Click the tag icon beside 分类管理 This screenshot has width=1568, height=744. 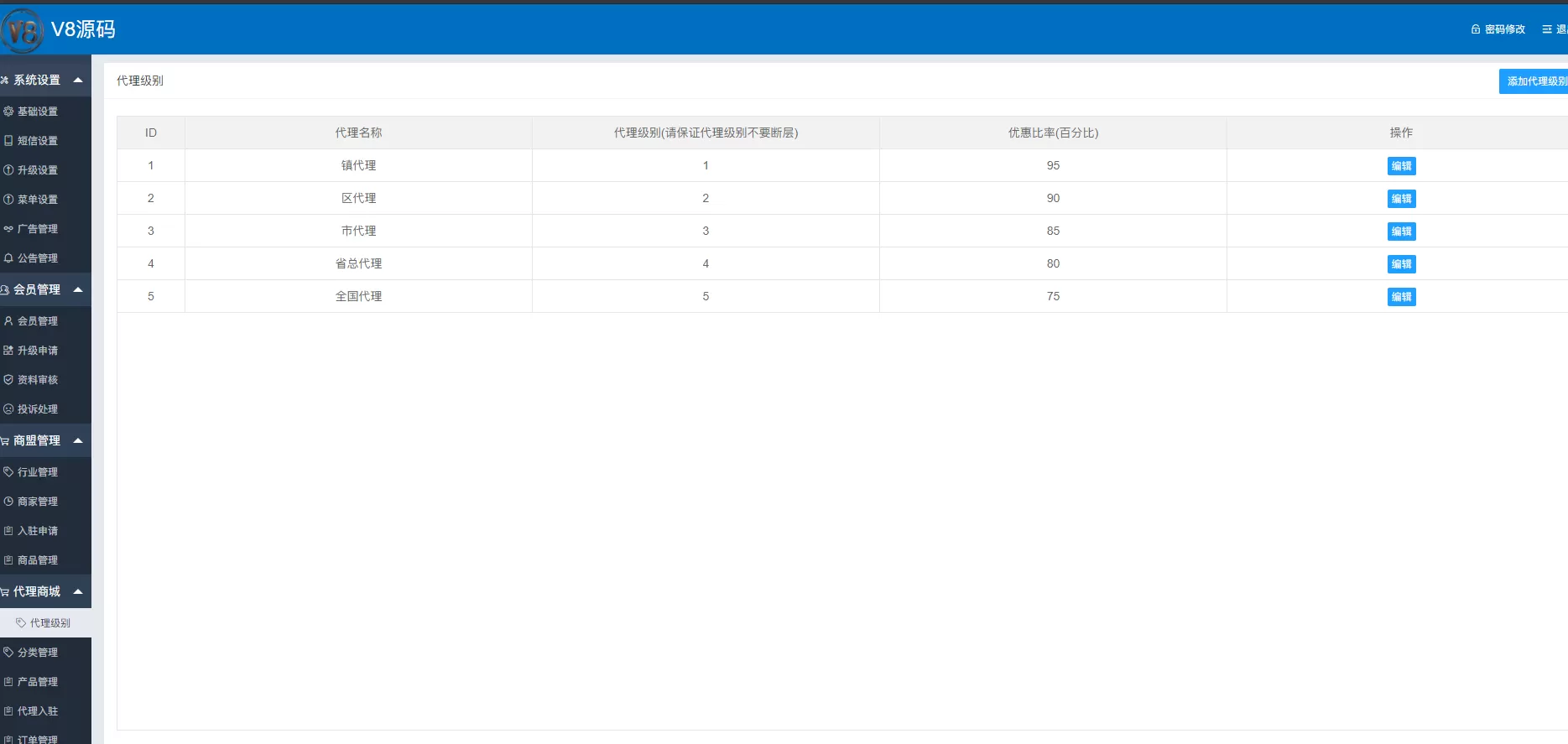coord(8,653)
